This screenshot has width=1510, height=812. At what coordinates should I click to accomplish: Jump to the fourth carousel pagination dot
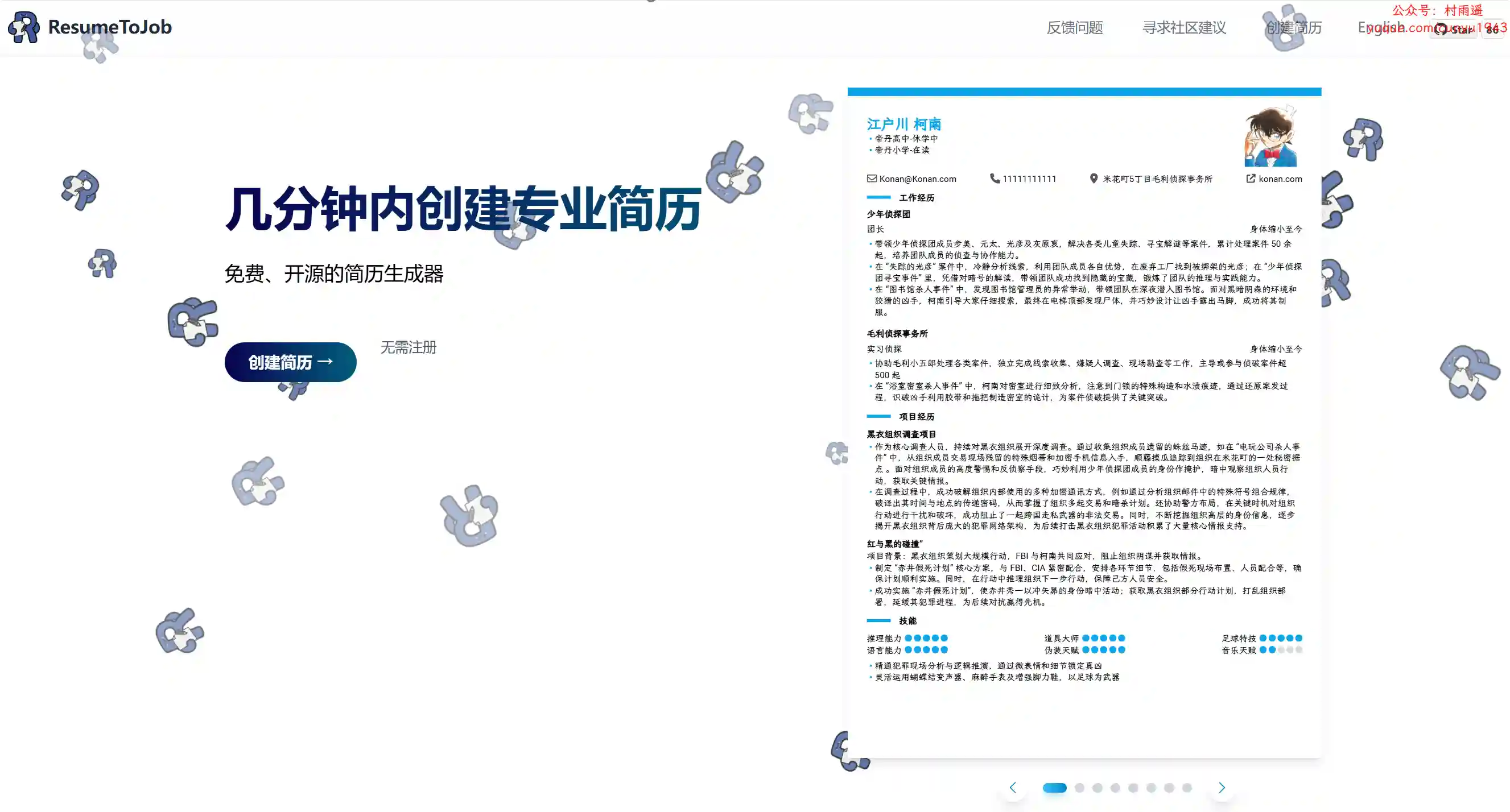tap(1115, 788)
